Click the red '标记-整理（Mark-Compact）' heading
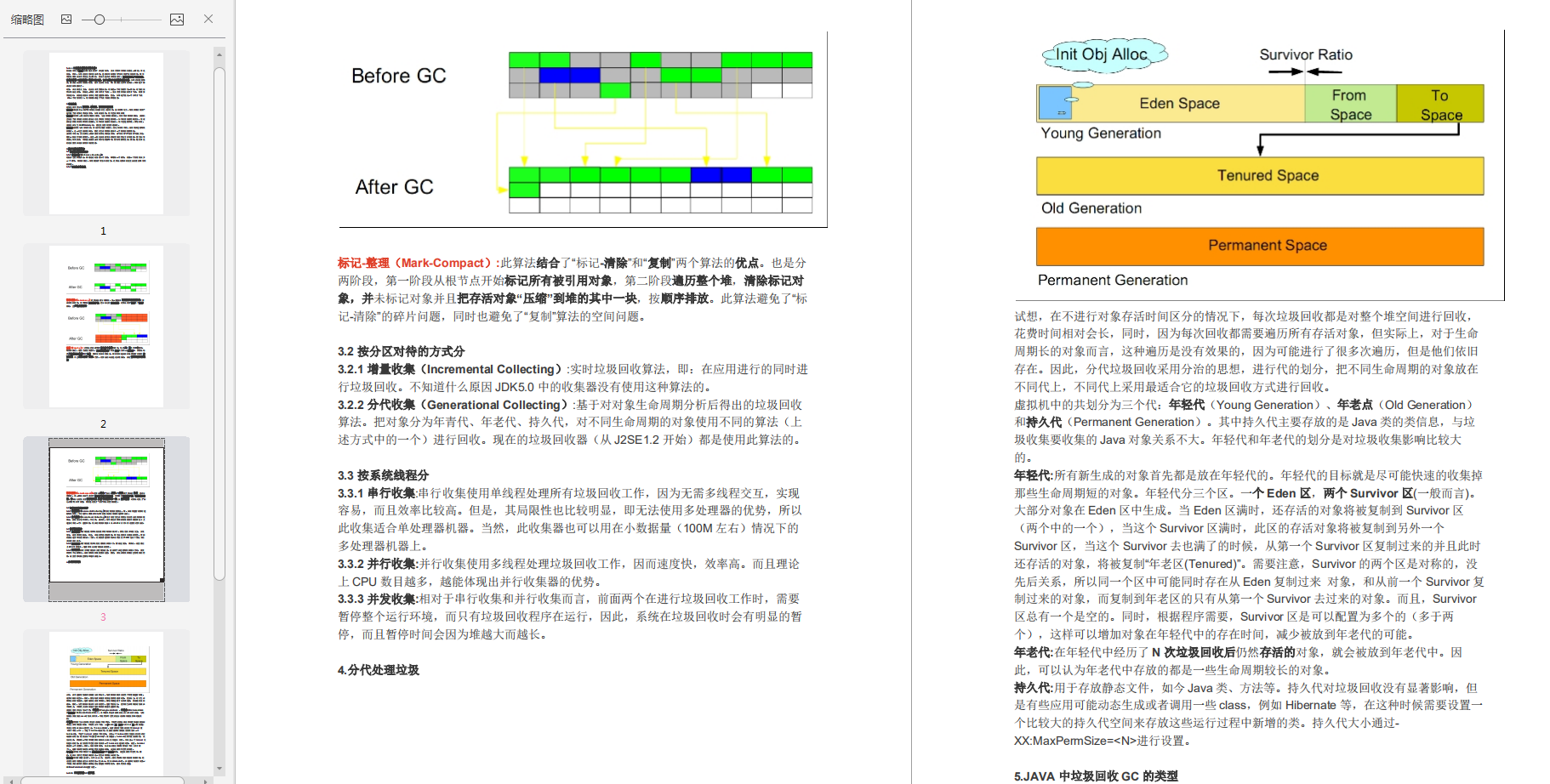This screenshot has height=784, width=1550. coord(416,263)
